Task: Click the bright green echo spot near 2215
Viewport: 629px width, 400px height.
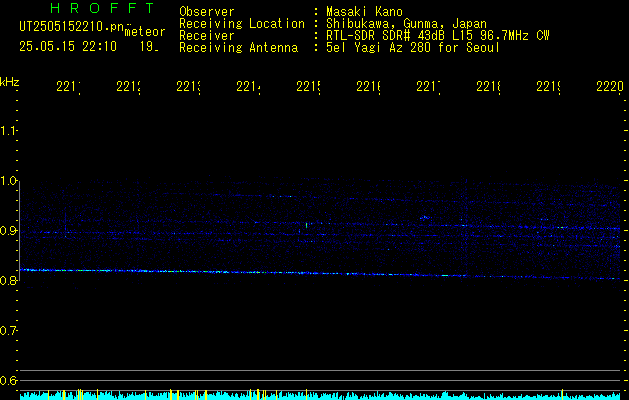Action: (x=306, y=225)
